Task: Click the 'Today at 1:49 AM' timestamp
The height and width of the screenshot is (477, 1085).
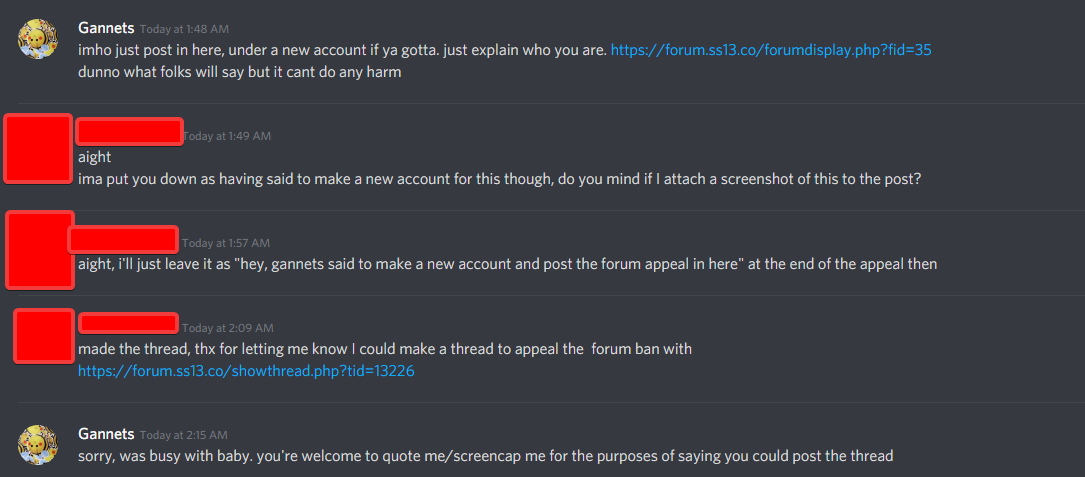Action: (227, 136)
